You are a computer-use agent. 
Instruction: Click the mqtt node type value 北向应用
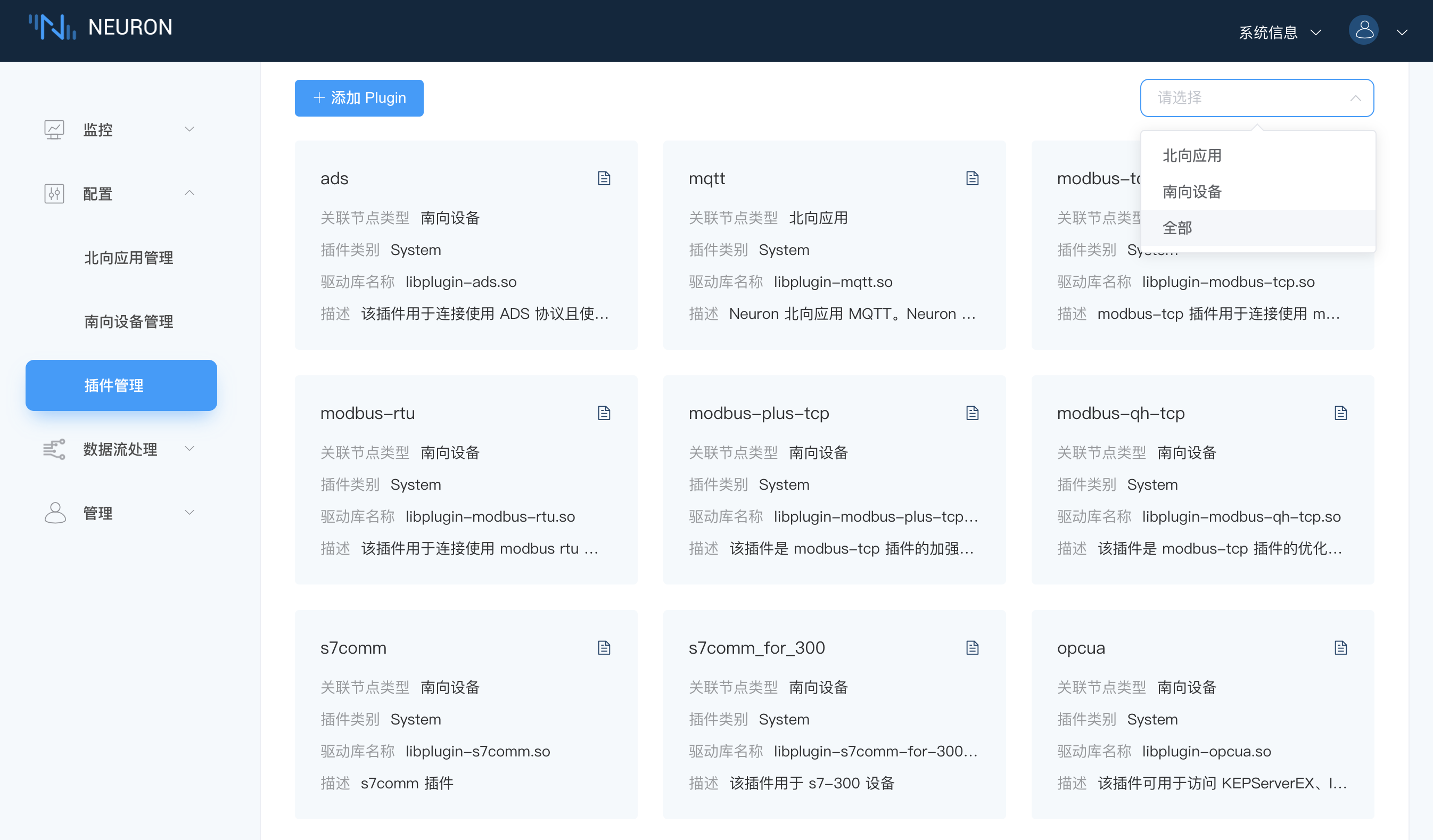[818, 218]
